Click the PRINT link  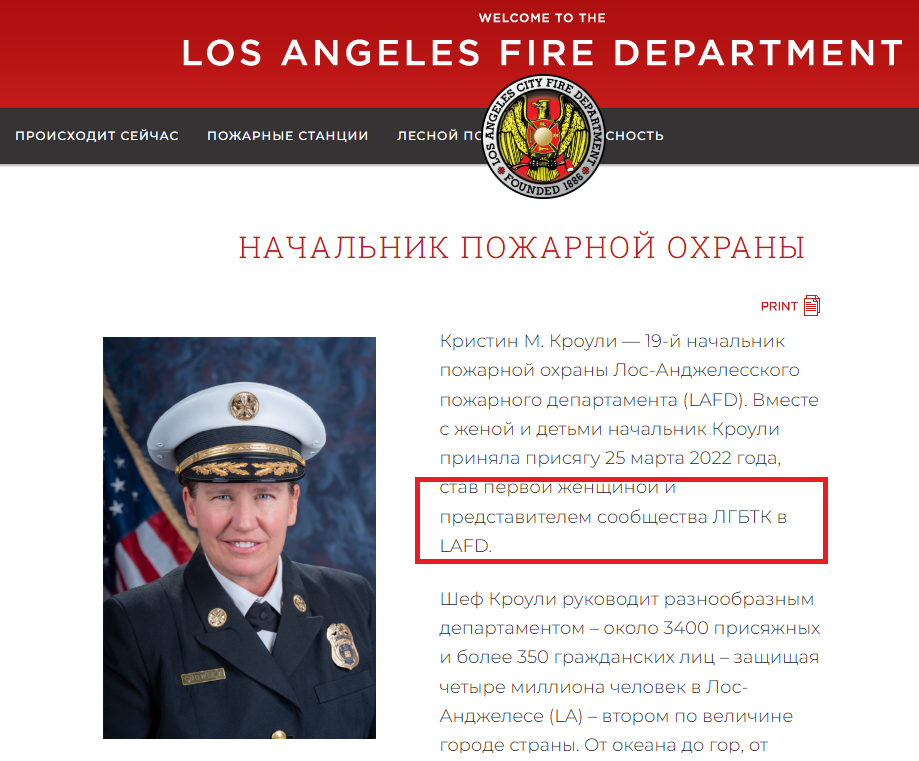(x=779, y=306)
